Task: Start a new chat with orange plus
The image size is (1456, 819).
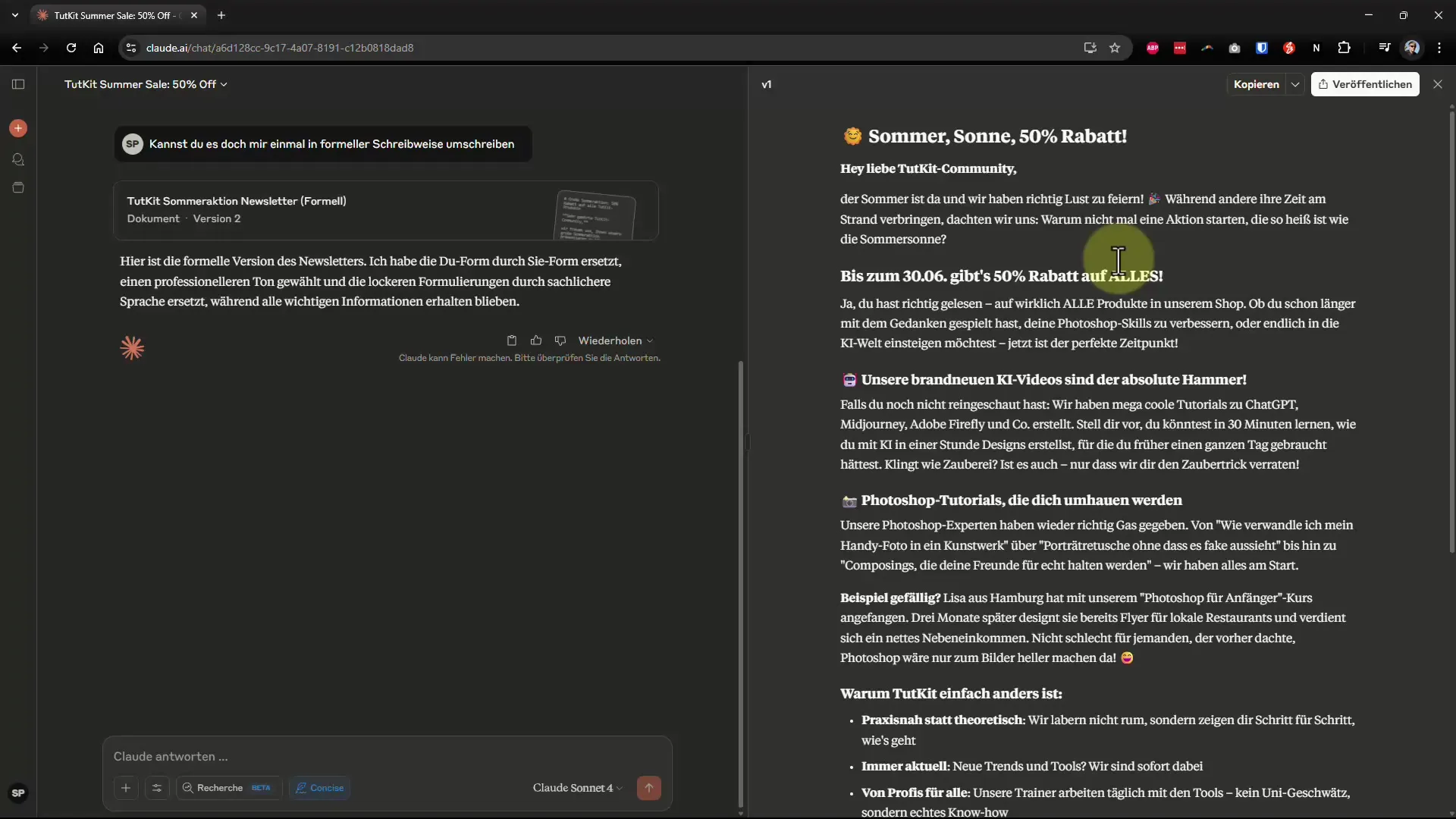Action: click(x=18, y=128)
